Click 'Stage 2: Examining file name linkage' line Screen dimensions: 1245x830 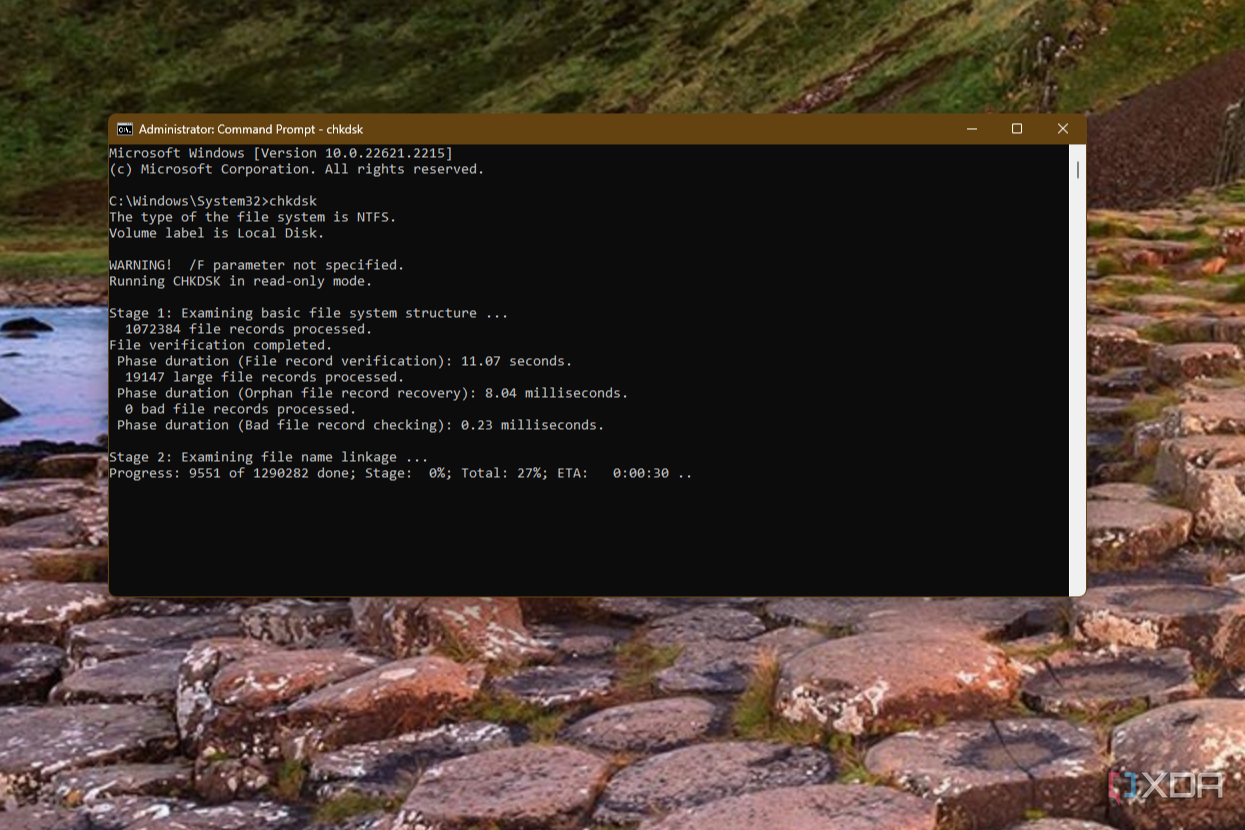click(x=269, y=457)
